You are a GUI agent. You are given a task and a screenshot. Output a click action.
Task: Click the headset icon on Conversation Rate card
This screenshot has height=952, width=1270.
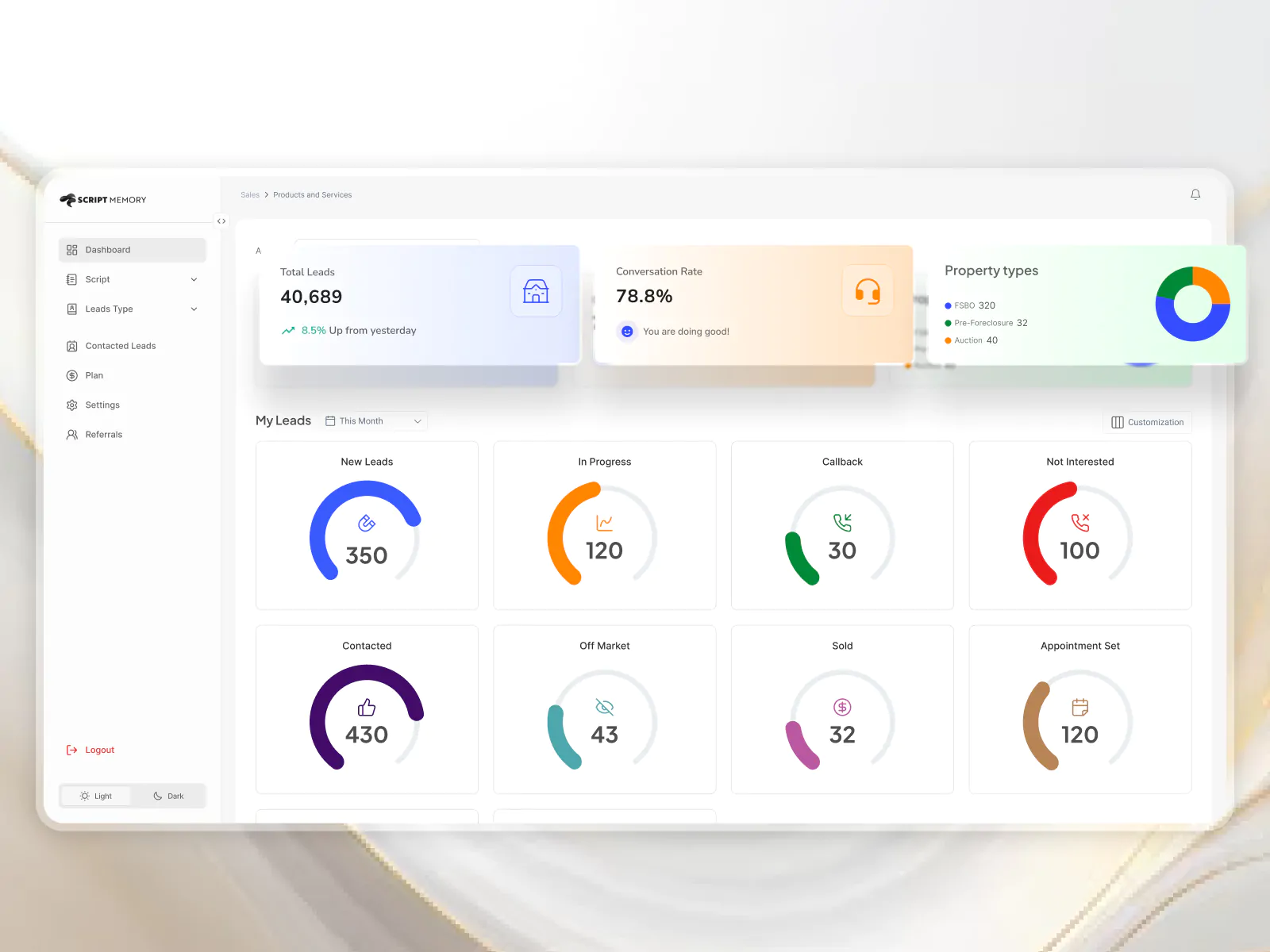click(868, 290)
